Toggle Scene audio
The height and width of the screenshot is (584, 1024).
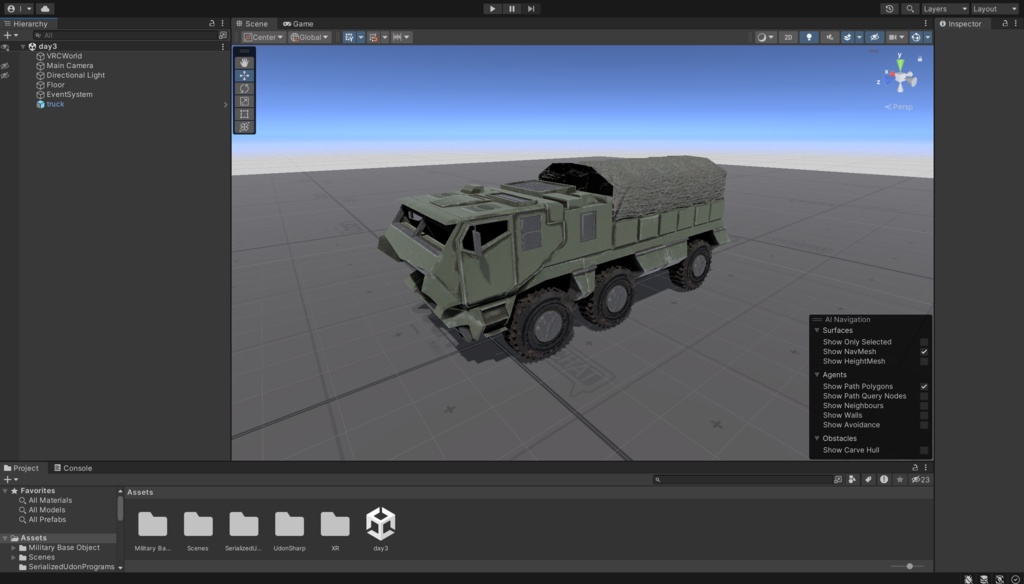830,36
